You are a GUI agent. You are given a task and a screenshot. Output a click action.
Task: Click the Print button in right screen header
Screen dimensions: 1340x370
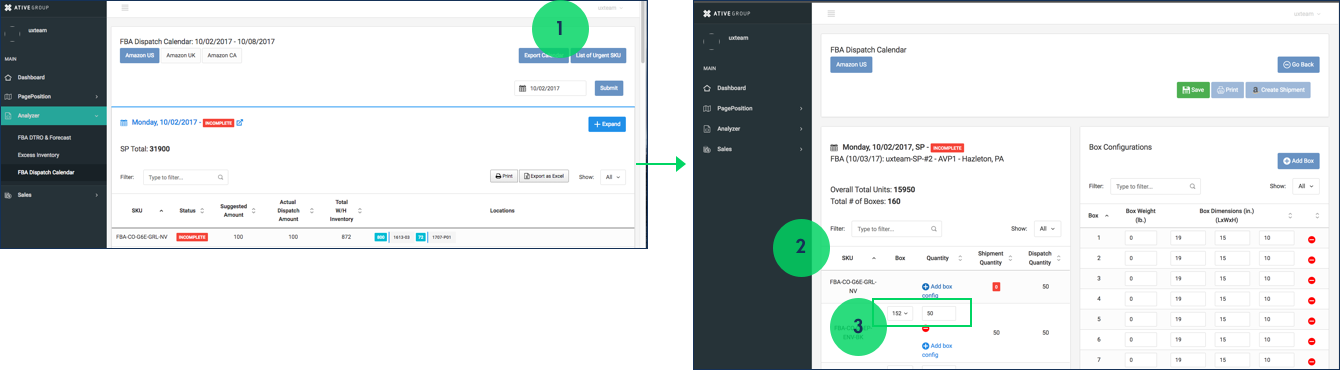(1227, 89)
